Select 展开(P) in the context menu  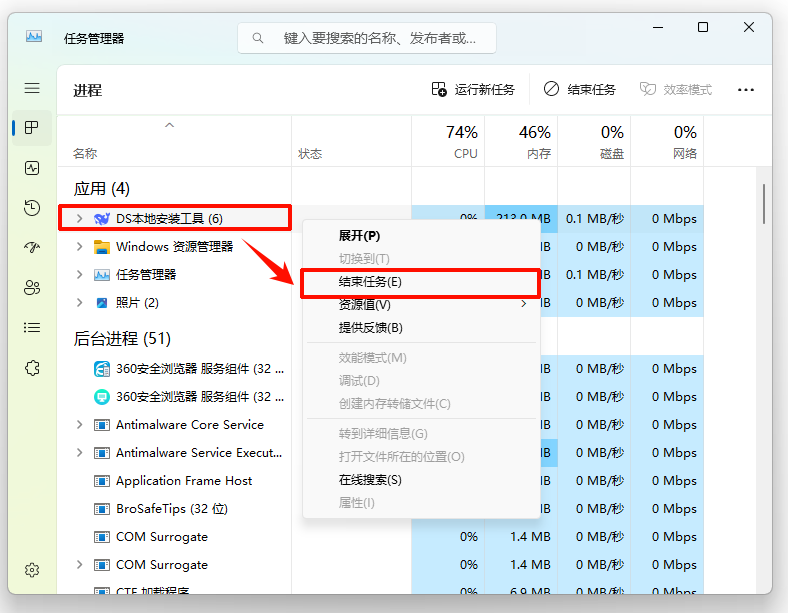359,236
